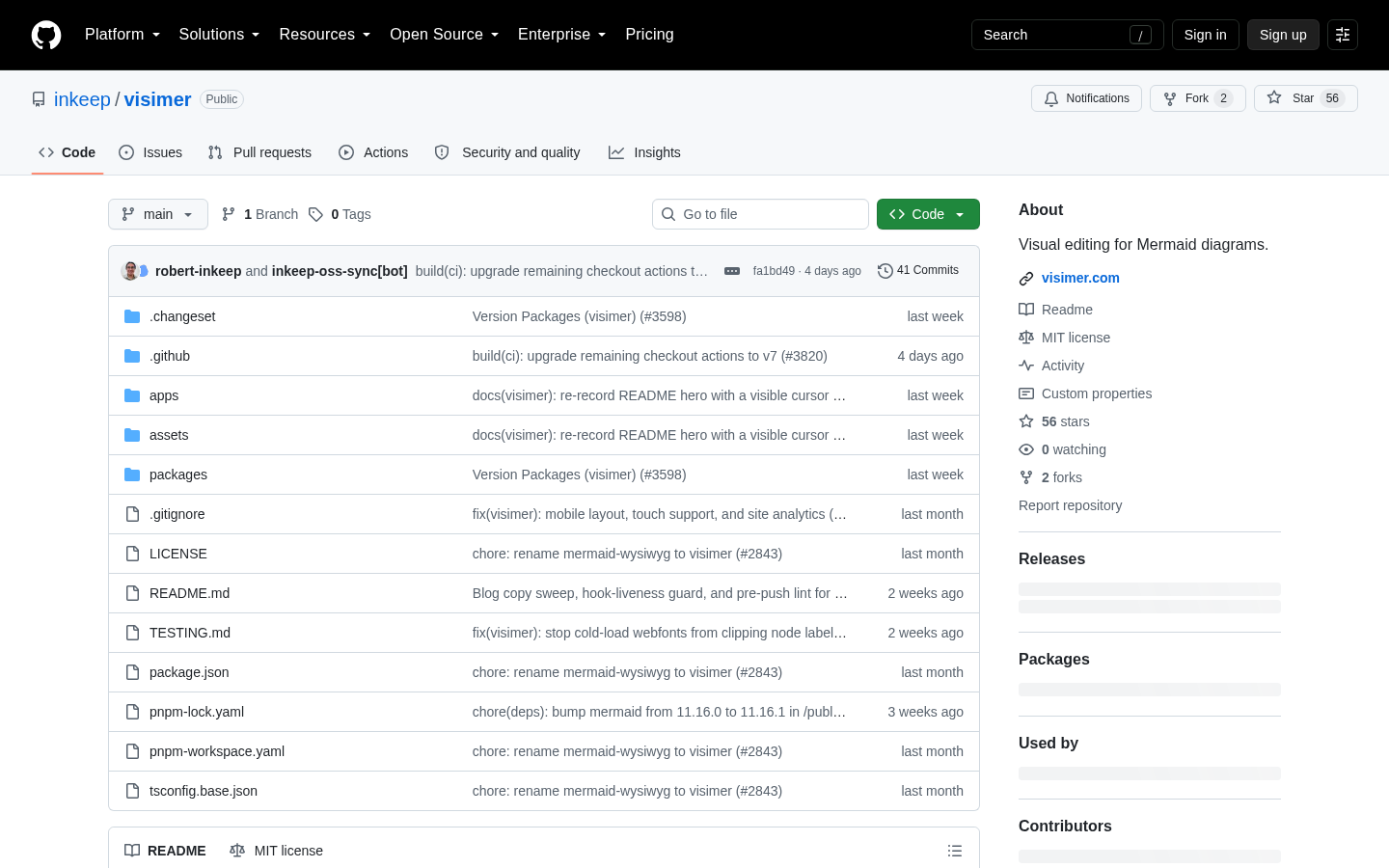Select the LICENSE file icon
Screen dimensions: 1389x868
132,554
